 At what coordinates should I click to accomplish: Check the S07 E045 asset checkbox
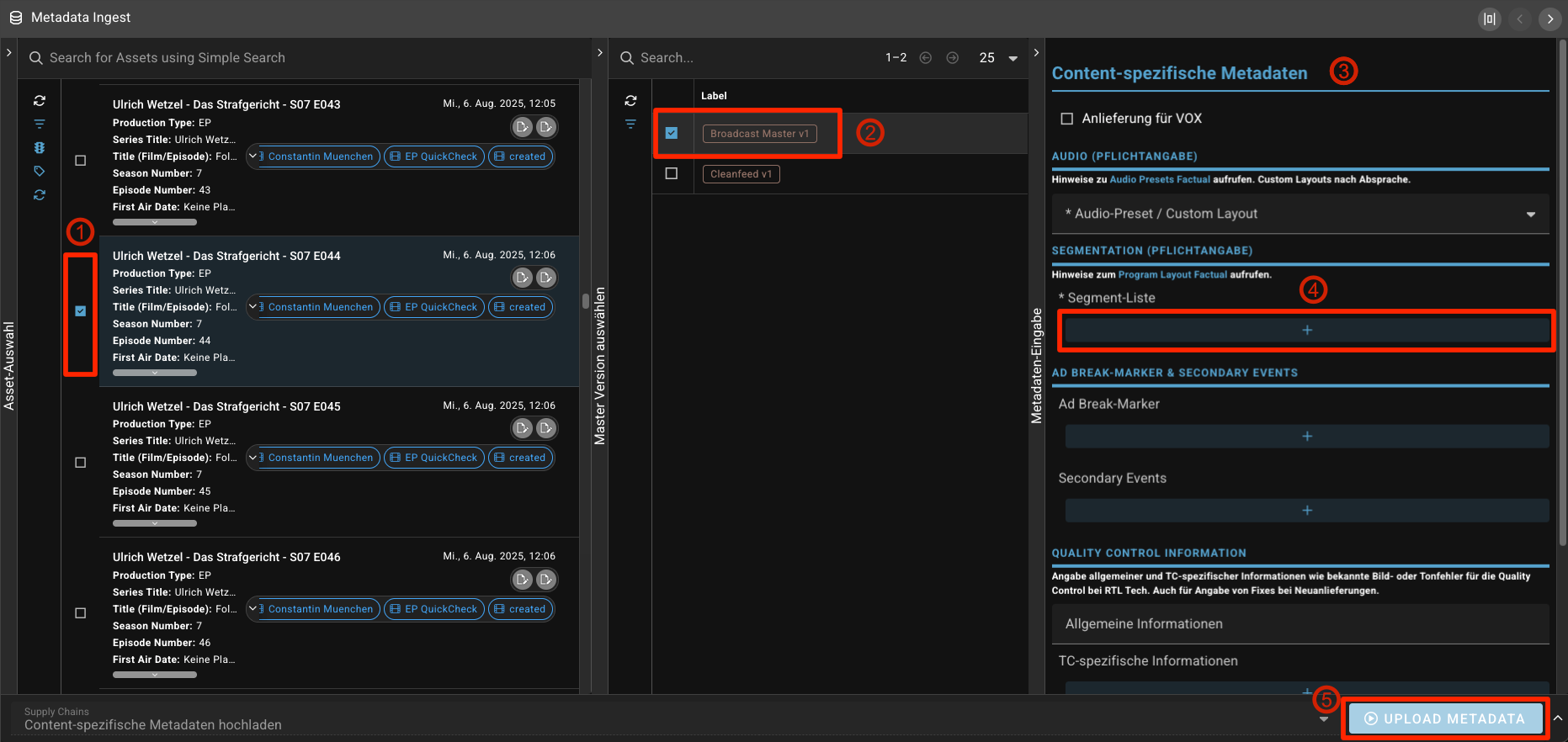(x=81, y=462)
